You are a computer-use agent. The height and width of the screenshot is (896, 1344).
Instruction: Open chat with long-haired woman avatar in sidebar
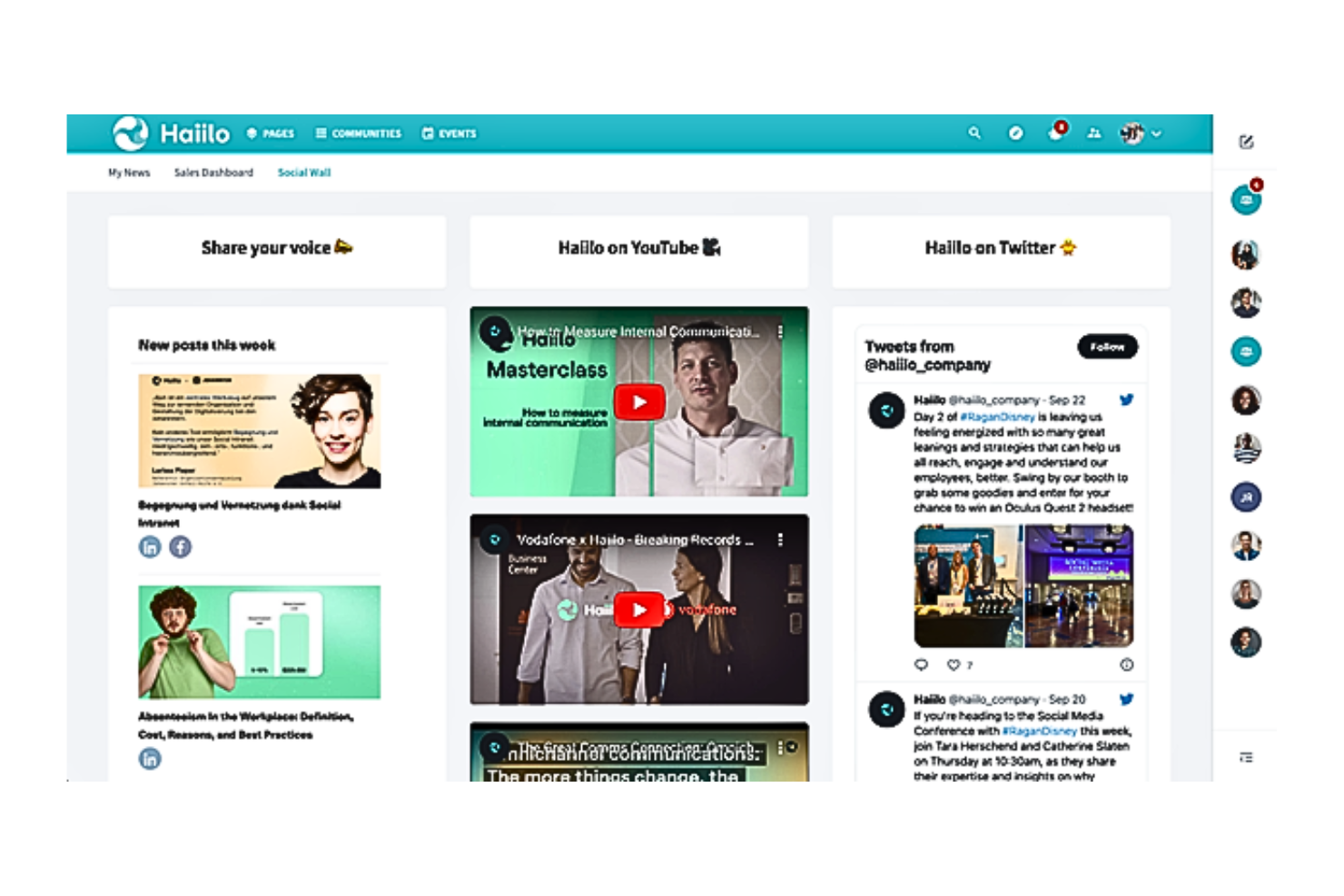[1246, 254]
